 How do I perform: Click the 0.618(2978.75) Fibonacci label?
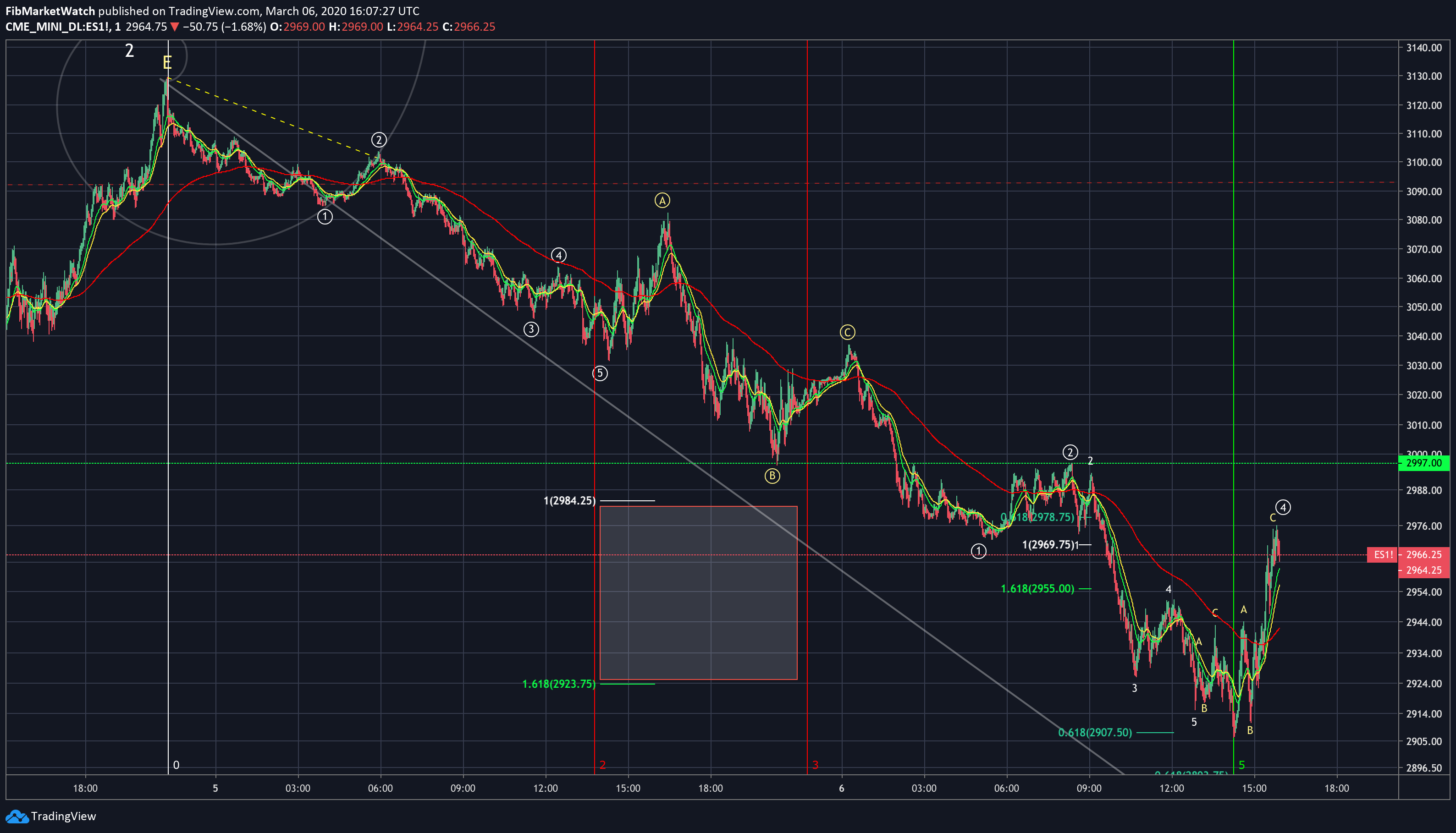click(1037, 517)
